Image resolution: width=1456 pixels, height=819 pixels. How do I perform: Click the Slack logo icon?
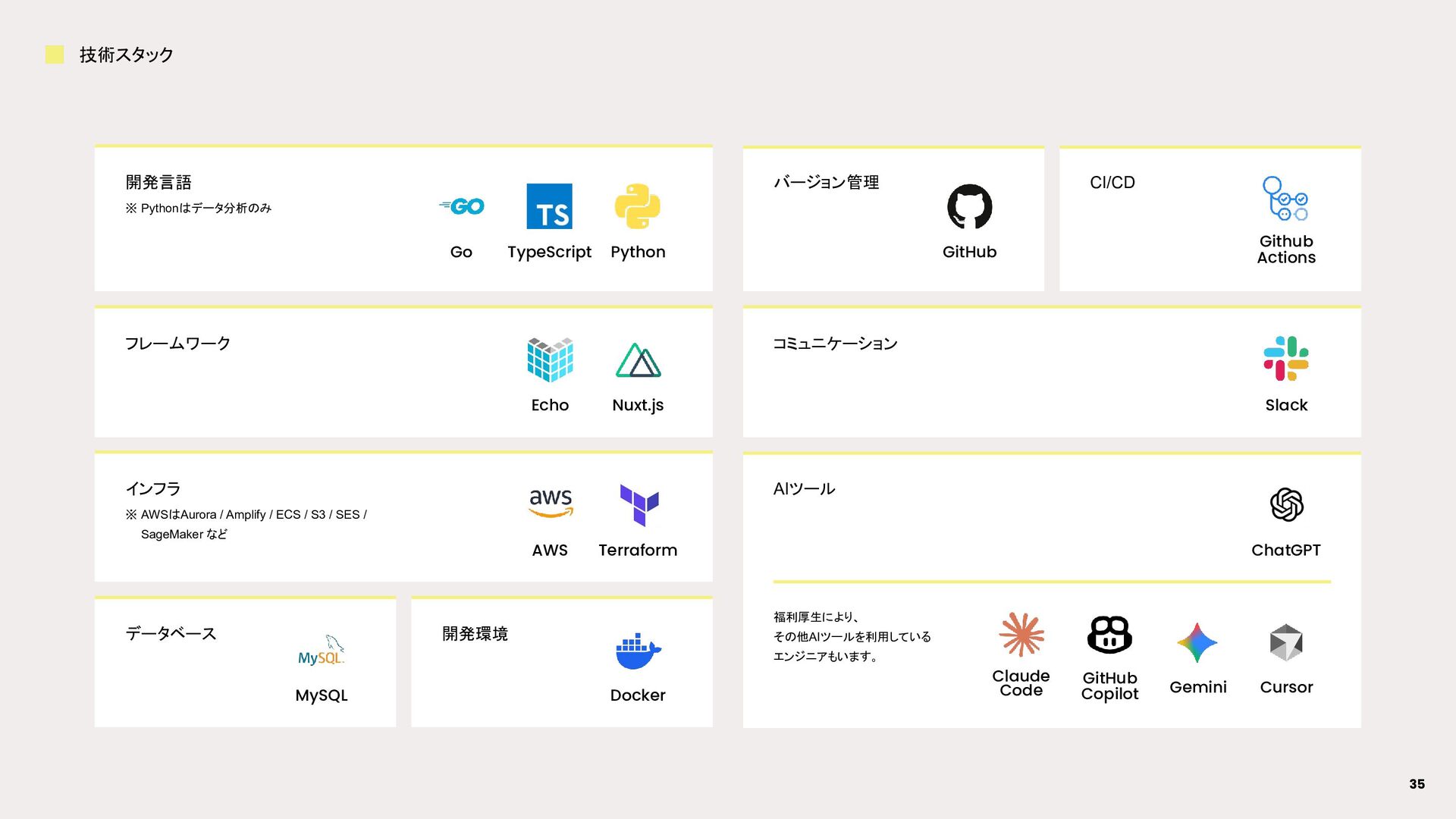click(x=1286, y=359)
